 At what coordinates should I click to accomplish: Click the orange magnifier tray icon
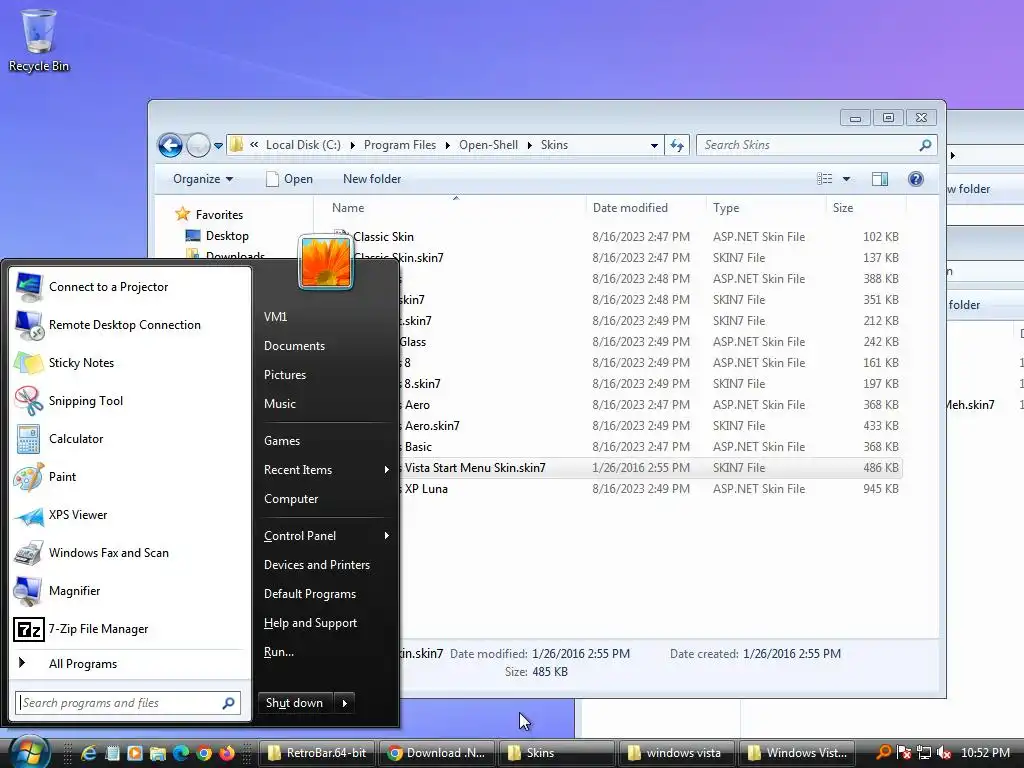click(x=884, y=753)
